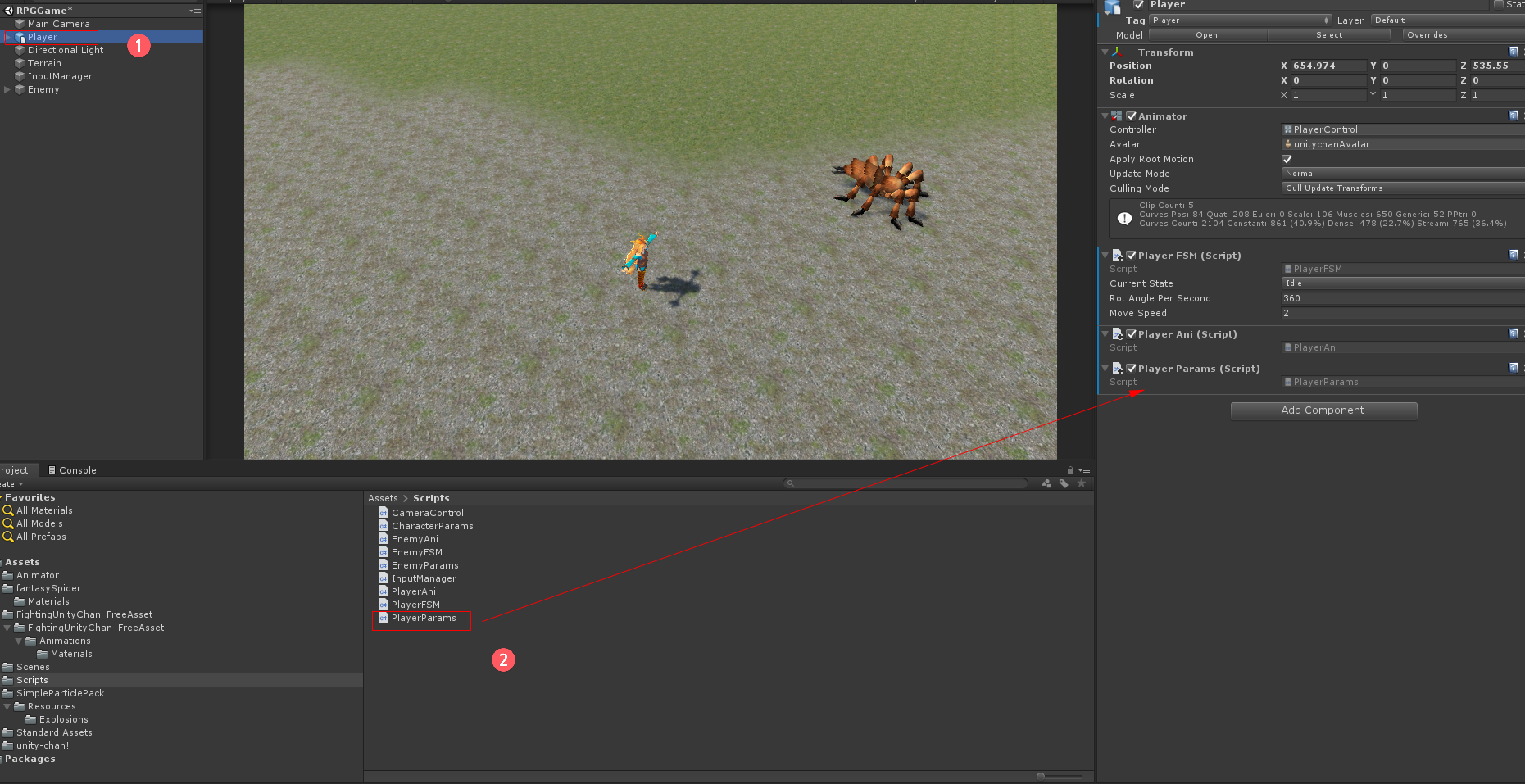
Task: Toggle the Project panel lock icon
Action: [x=1070, y=470]
